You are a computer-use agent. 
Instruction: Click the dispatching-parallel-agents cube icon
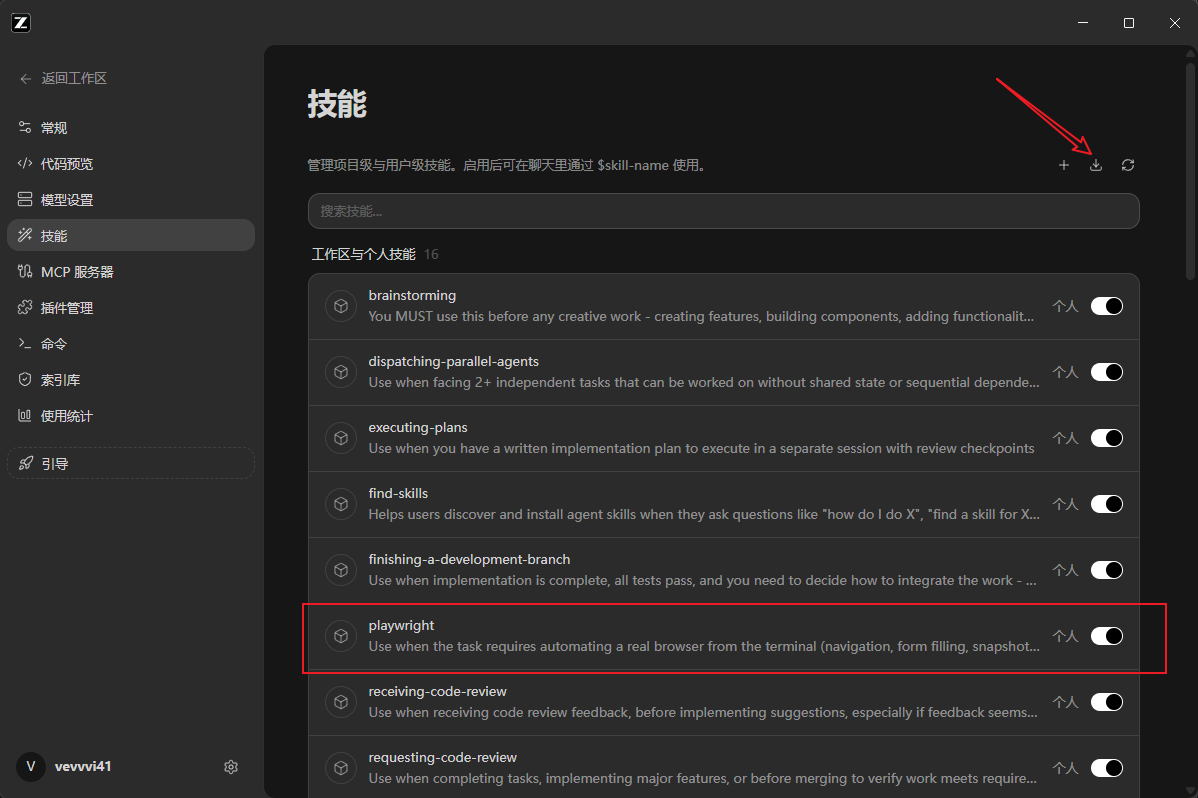point(341,372)
